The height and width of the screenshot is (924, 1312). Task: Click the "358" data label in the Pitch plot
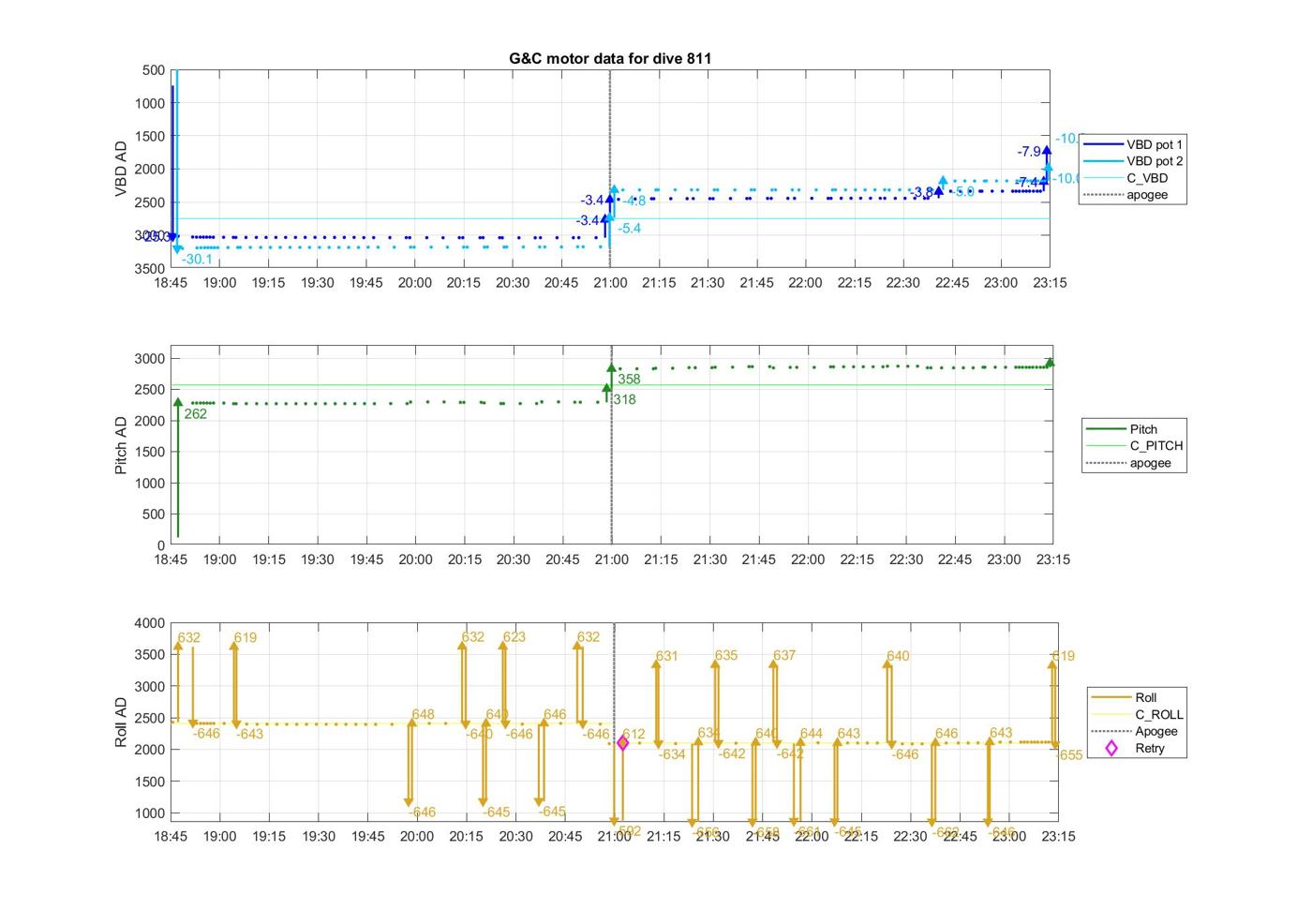coord(629,380)
